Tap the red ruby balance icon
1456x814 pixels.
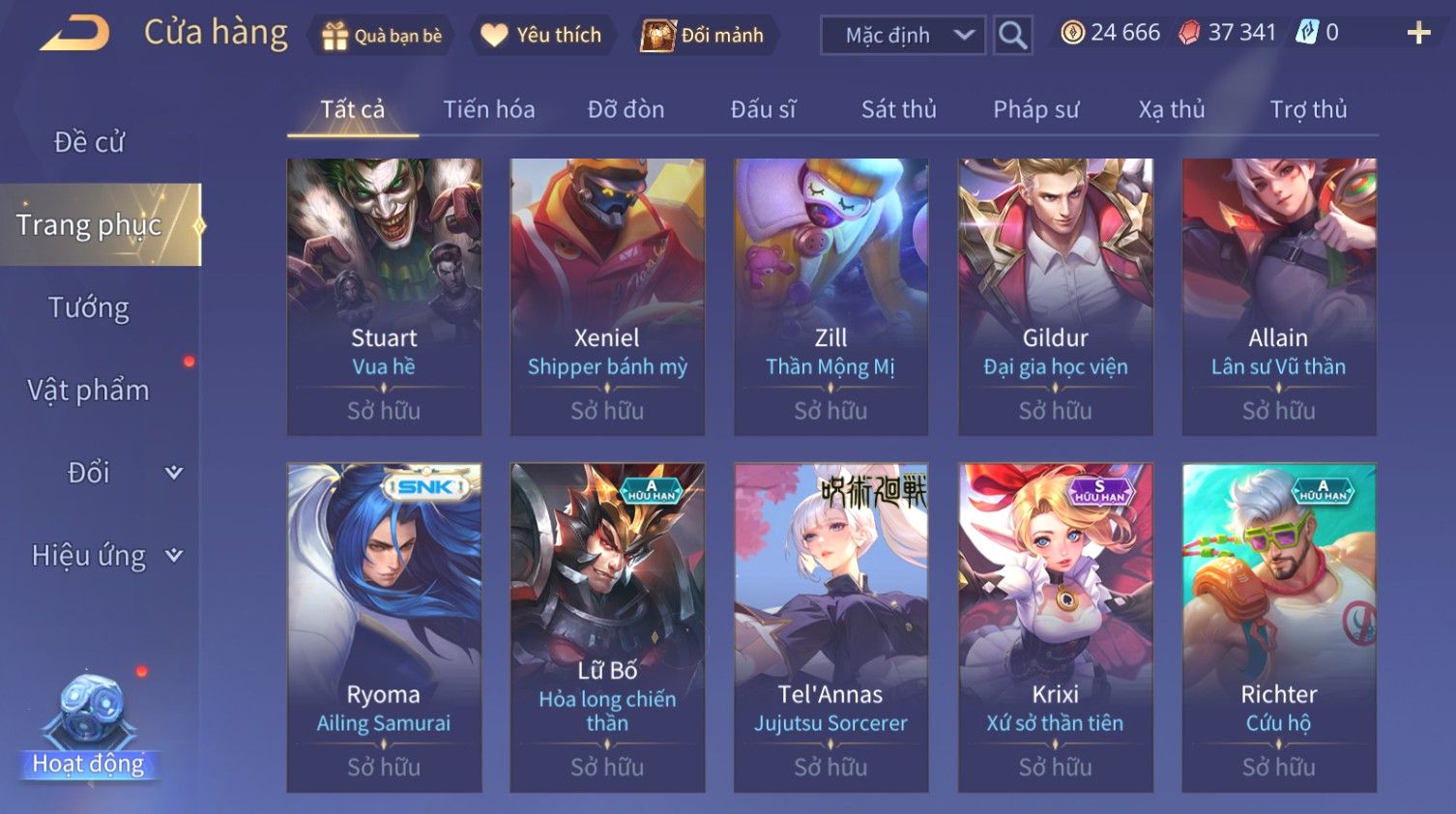[1189, 33]
